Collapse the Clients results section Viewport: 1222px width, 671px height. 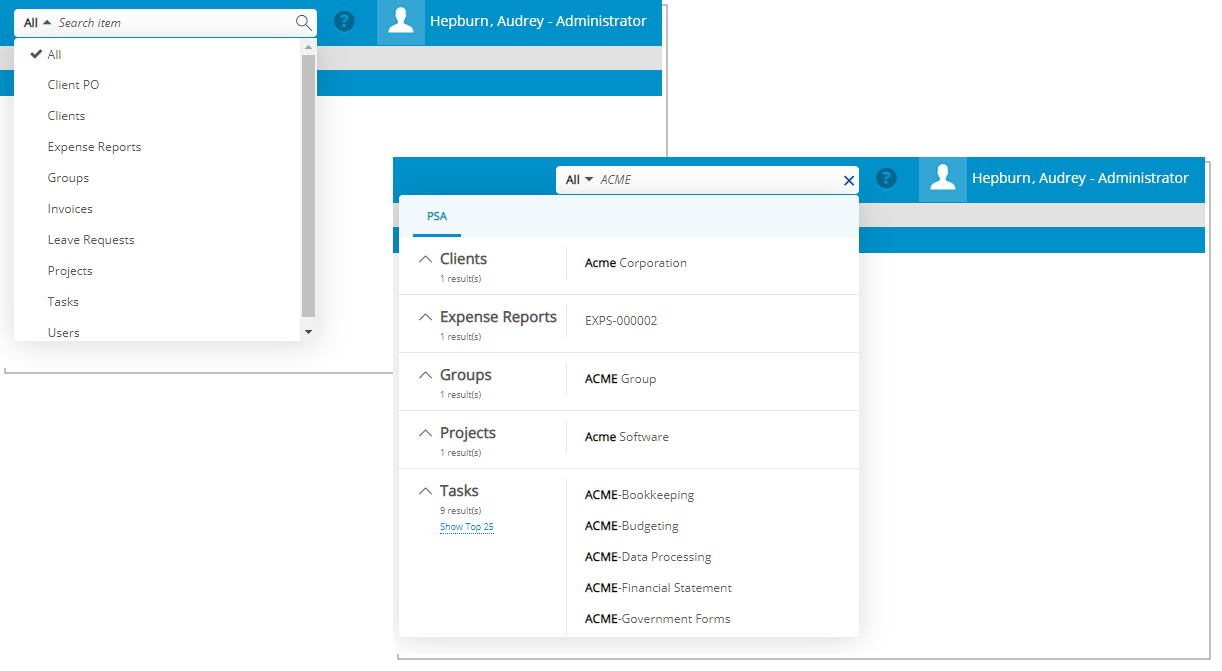(425, 259)
